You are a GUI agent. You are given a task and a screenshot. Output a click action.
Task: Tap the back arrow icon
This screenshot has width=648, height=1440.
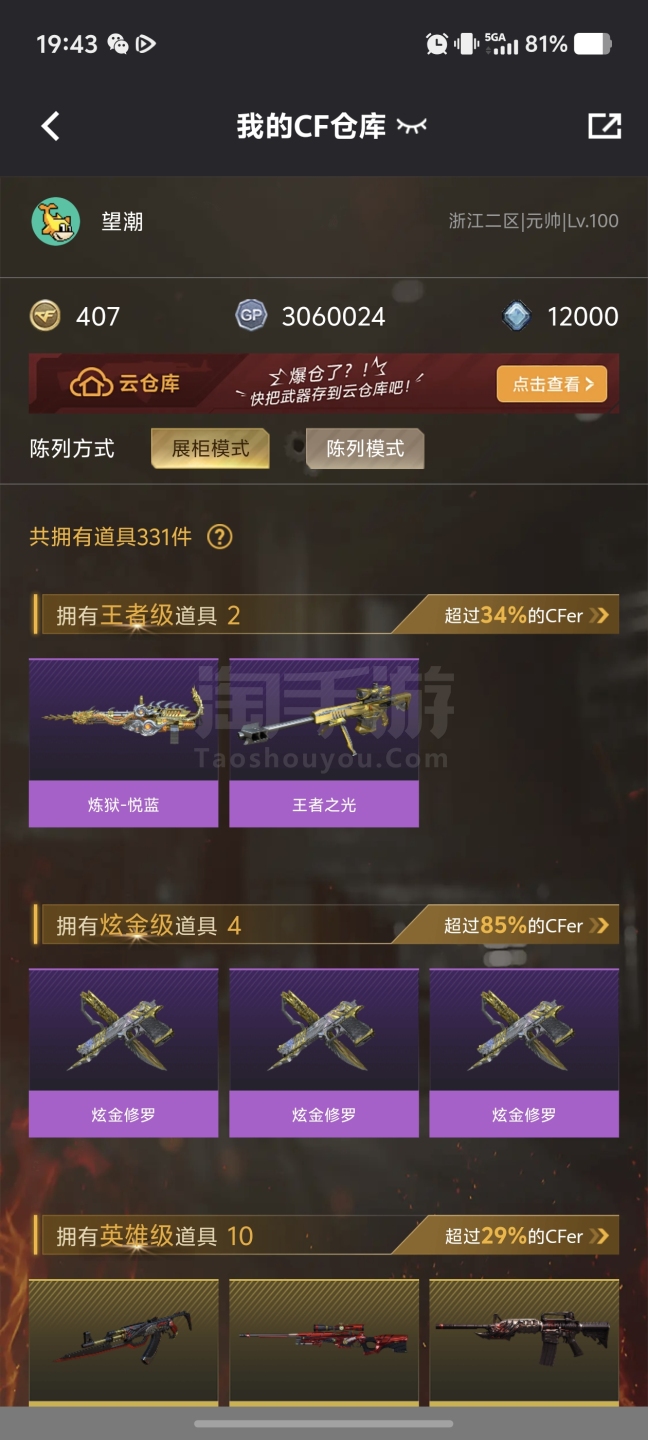click(x=51, y=126)
